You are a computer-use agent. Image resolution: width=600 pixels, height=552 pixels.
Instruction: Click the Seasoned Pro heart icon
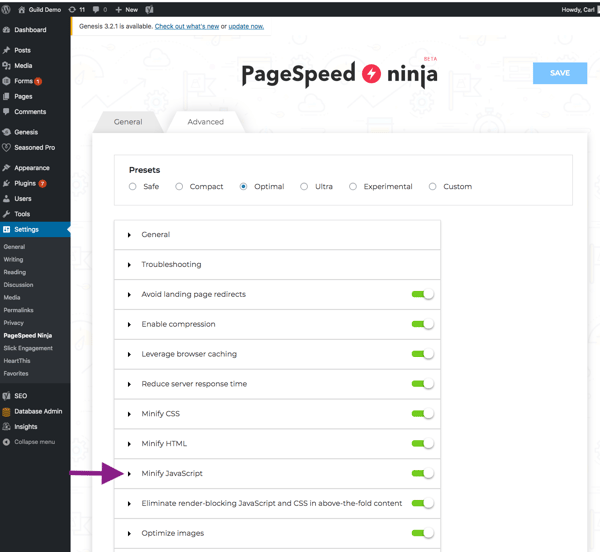pos(6,147)
